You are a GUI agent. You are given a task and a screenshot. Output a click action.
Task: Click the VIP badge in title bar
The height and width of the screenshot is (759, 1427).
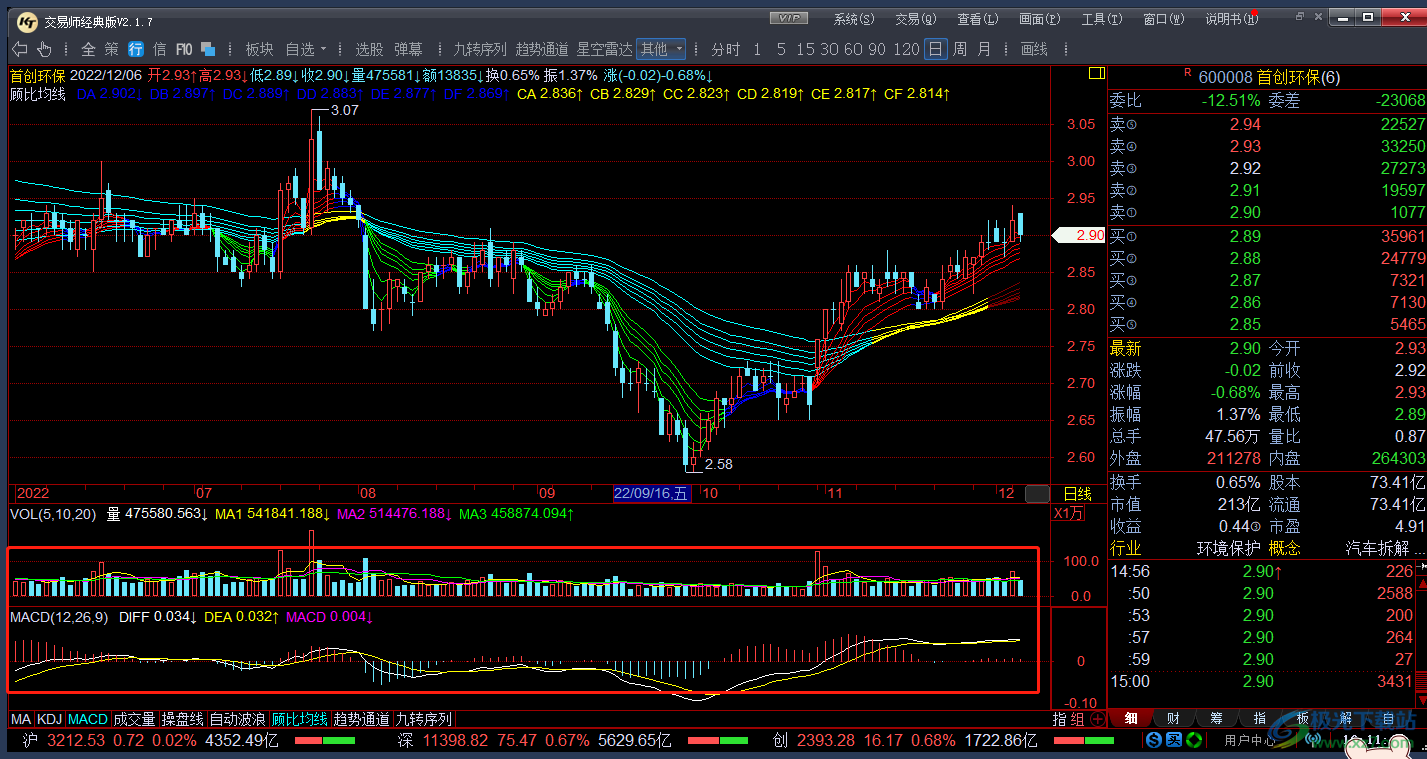790,18
